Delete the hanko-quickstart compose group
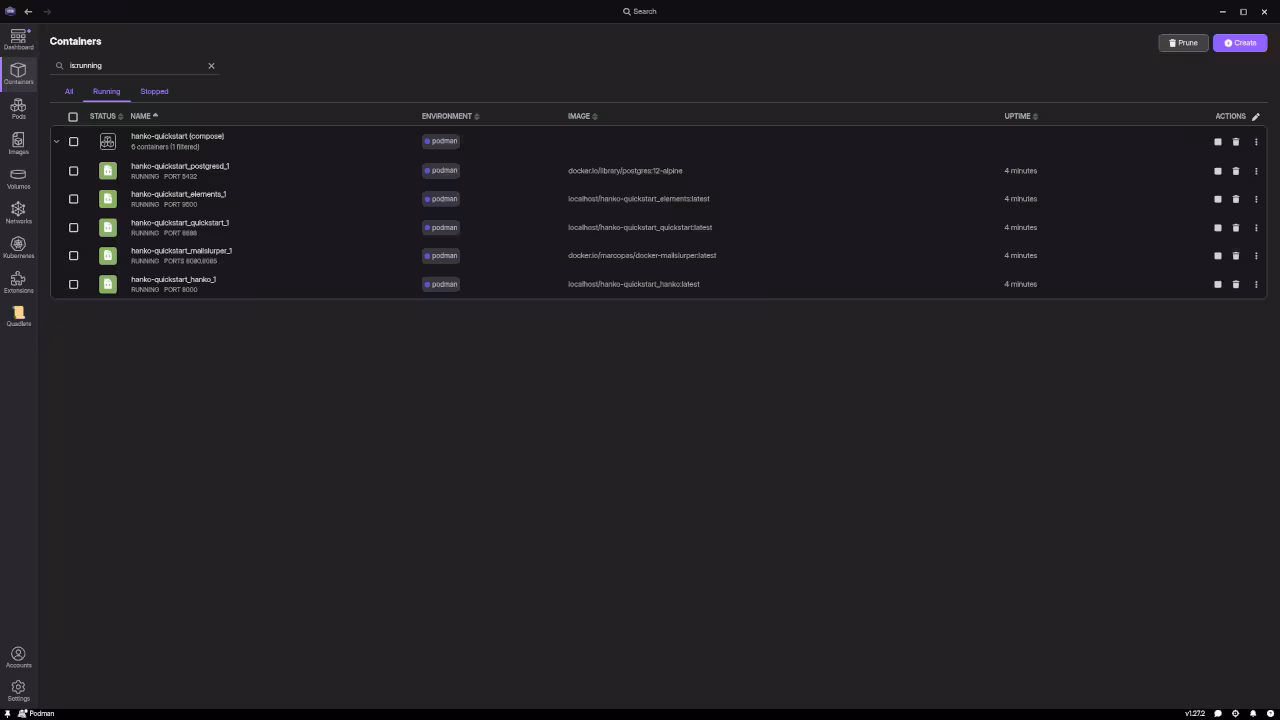The height and width of the screenshot is (720, 1280). [1236, 142]
